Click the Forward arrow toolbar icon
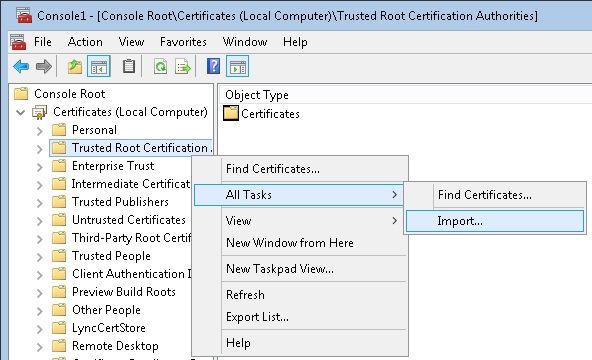 (43, 67)
